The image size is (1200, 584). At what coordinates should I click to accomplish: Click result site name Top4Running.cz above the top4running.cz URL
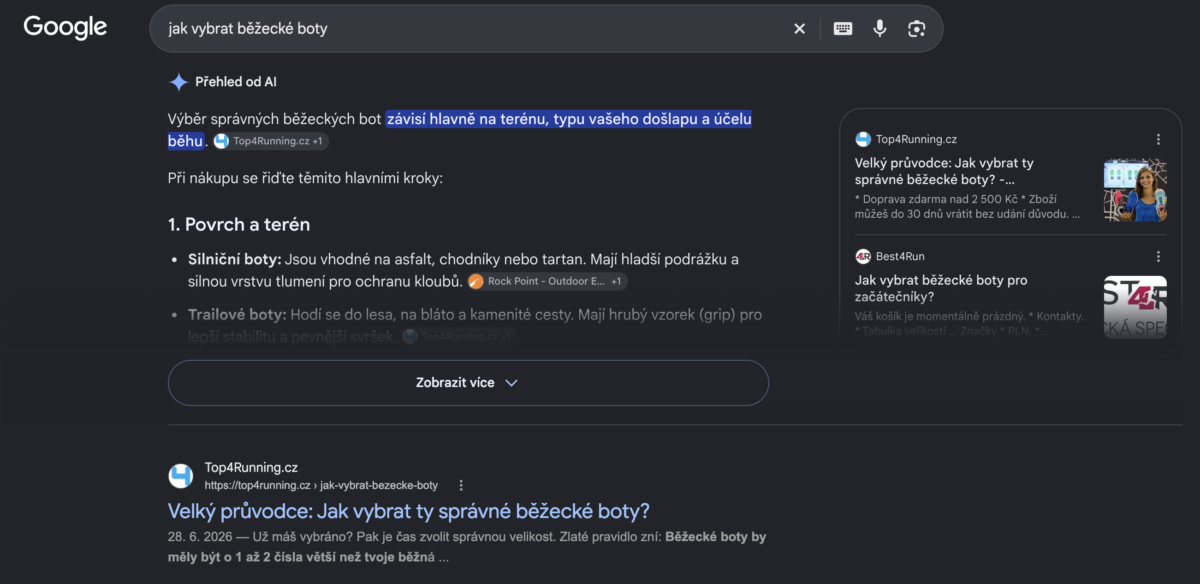(251, 467)
